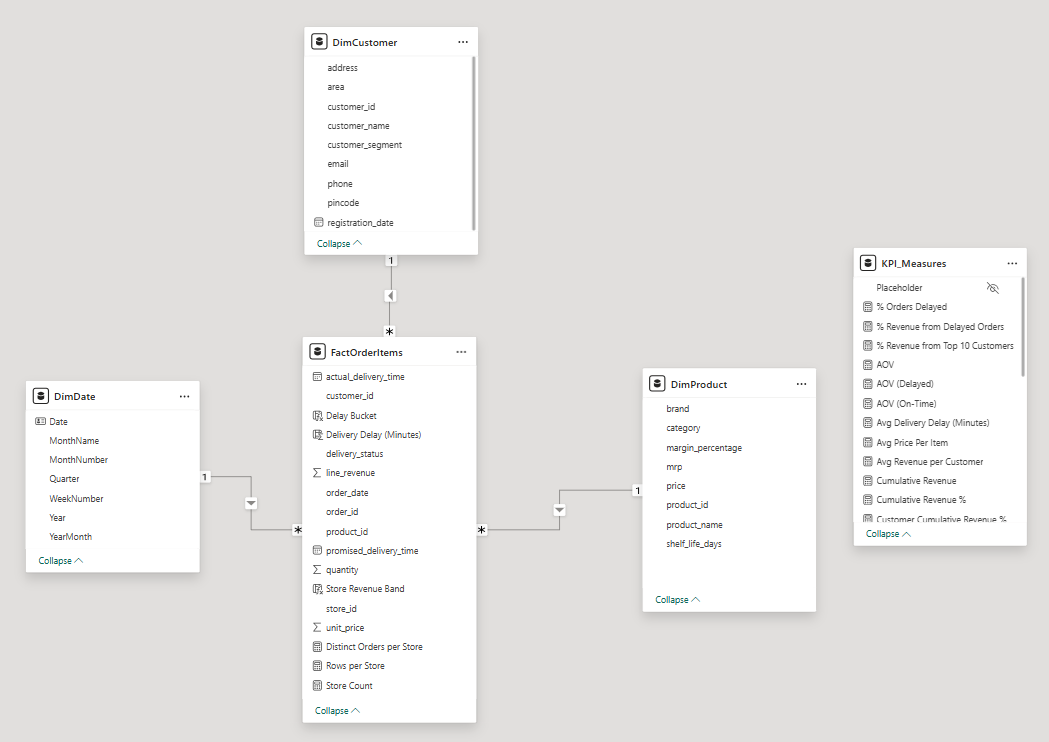Open the KPI_Measures more options ellipsis
The height and width of the screenshot is (742, 1049).
coord(1012,263)
